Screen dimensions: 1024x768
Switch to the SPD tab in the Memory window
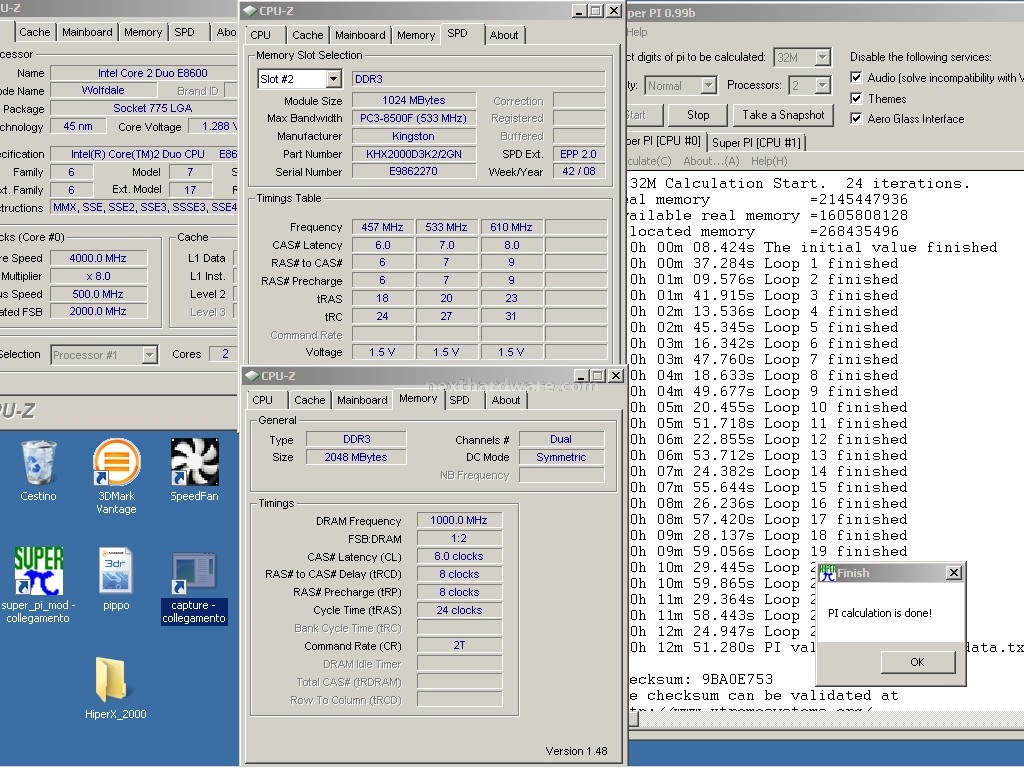click(x=459, y=400)
